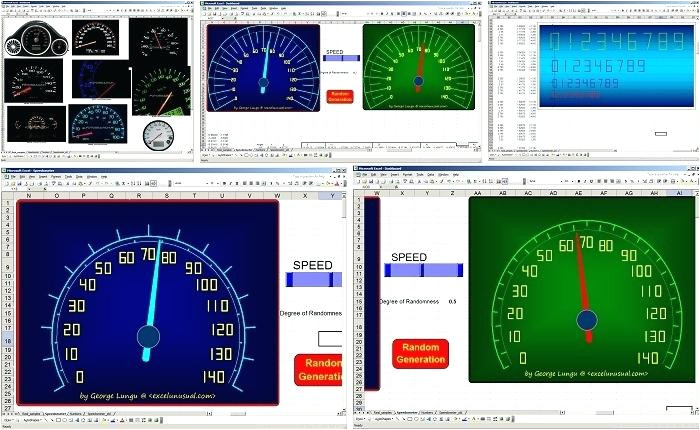Viewport: 700px width, 430px height.
Task: Click the blue needle hub on the large blue speedometer
Action: [148, 335]
